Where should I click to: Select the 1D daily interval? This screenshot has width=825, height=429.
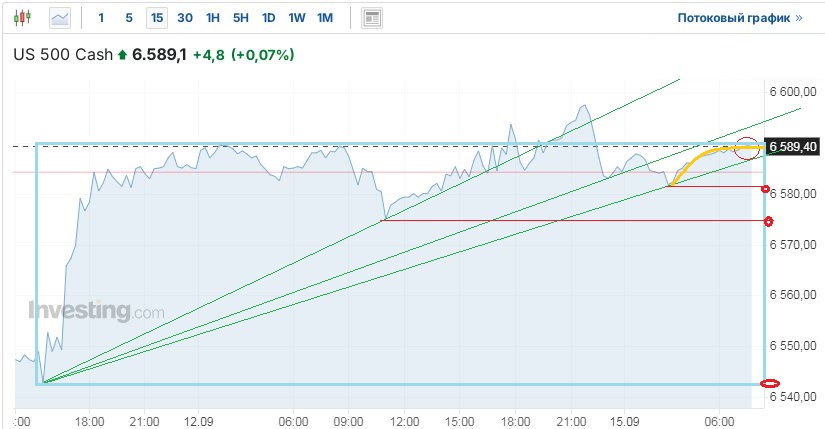pos(269,18)
